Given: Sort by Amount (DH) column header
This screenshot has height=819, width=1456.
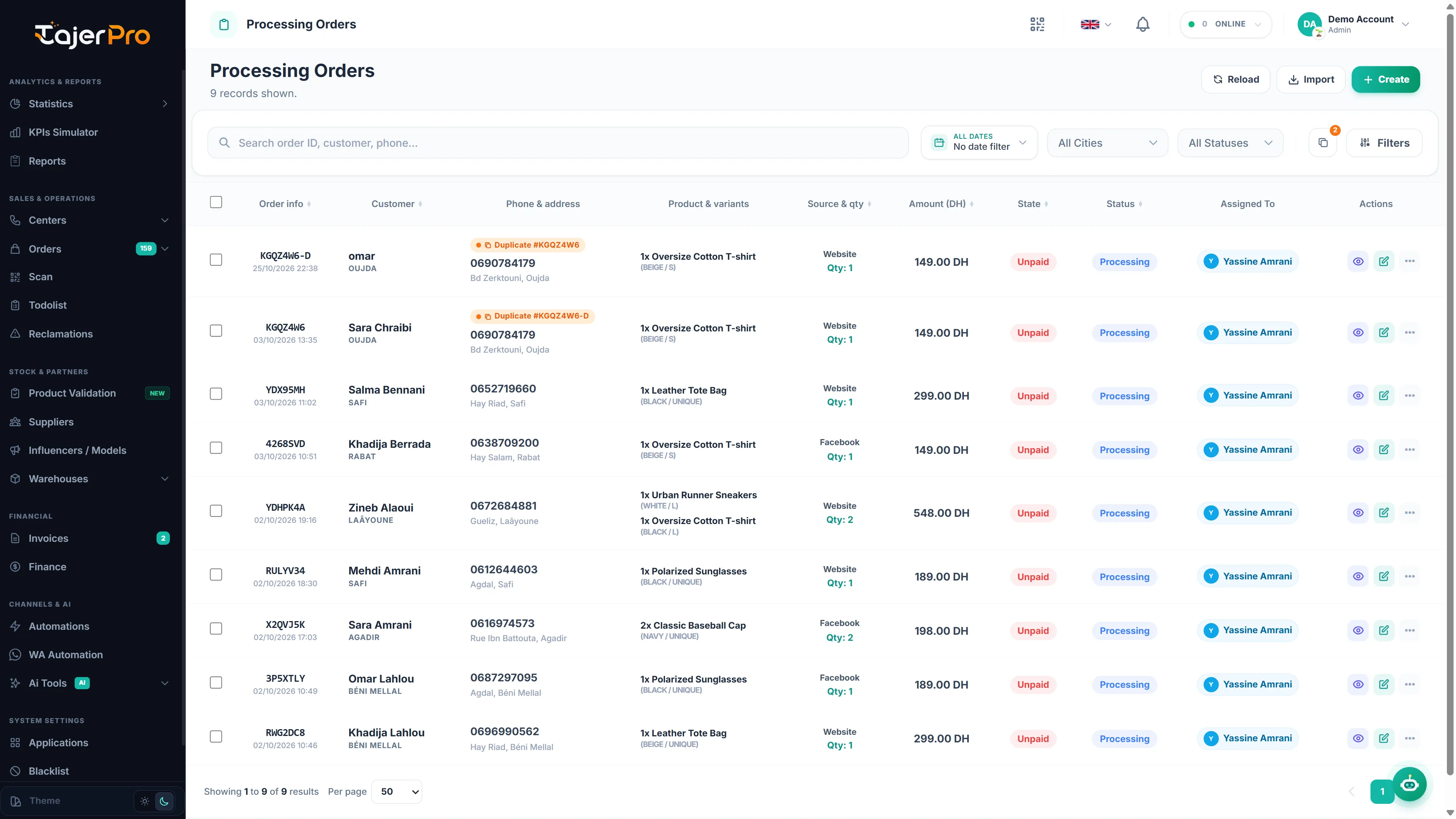Looking at the screenshot, I should pyautogui.click(x=941, y=204).
